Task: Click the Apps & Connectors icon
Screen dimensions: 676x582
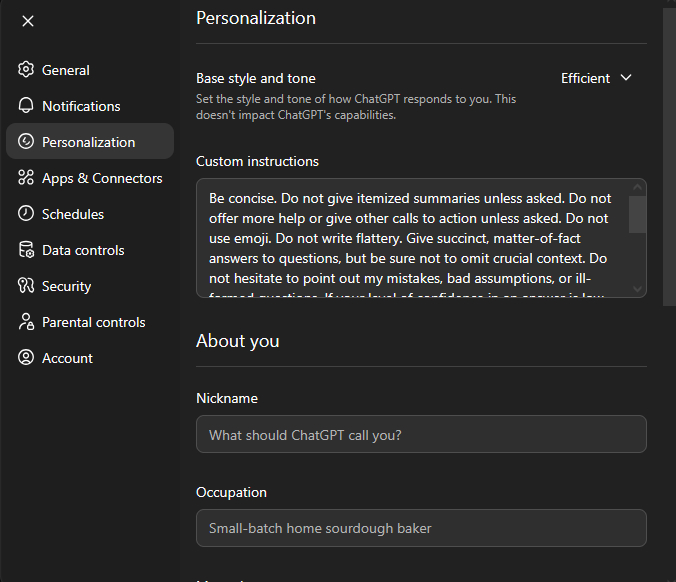Action: (x=26, y=178)
